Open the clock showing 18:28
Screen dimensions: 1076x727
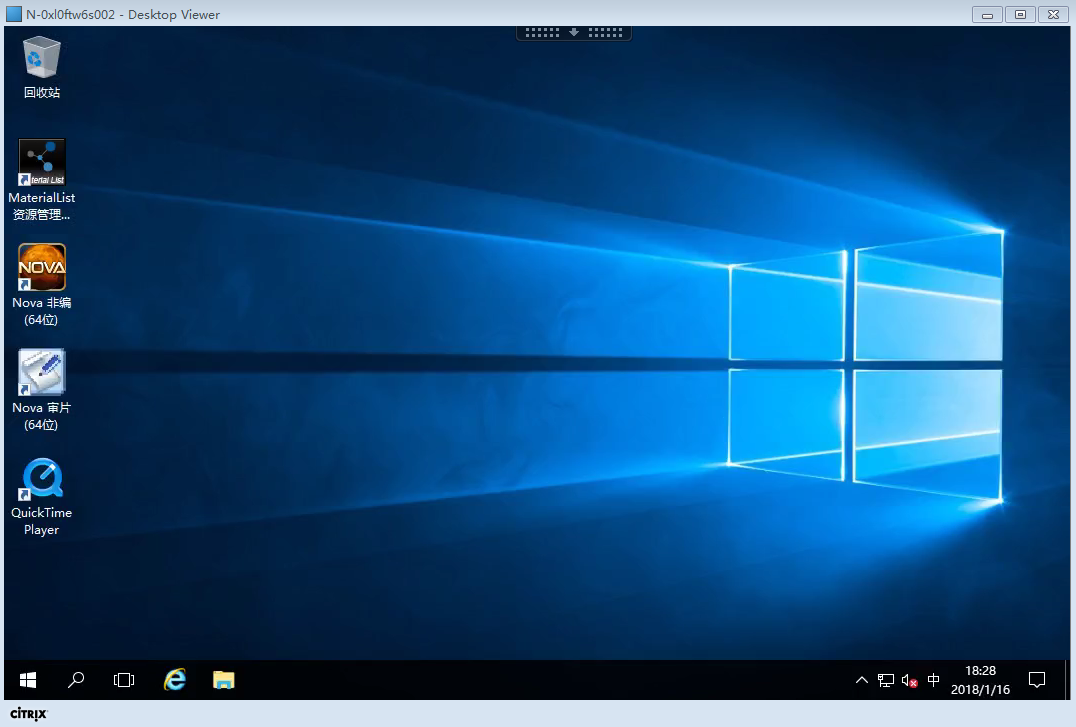point(980,680)
